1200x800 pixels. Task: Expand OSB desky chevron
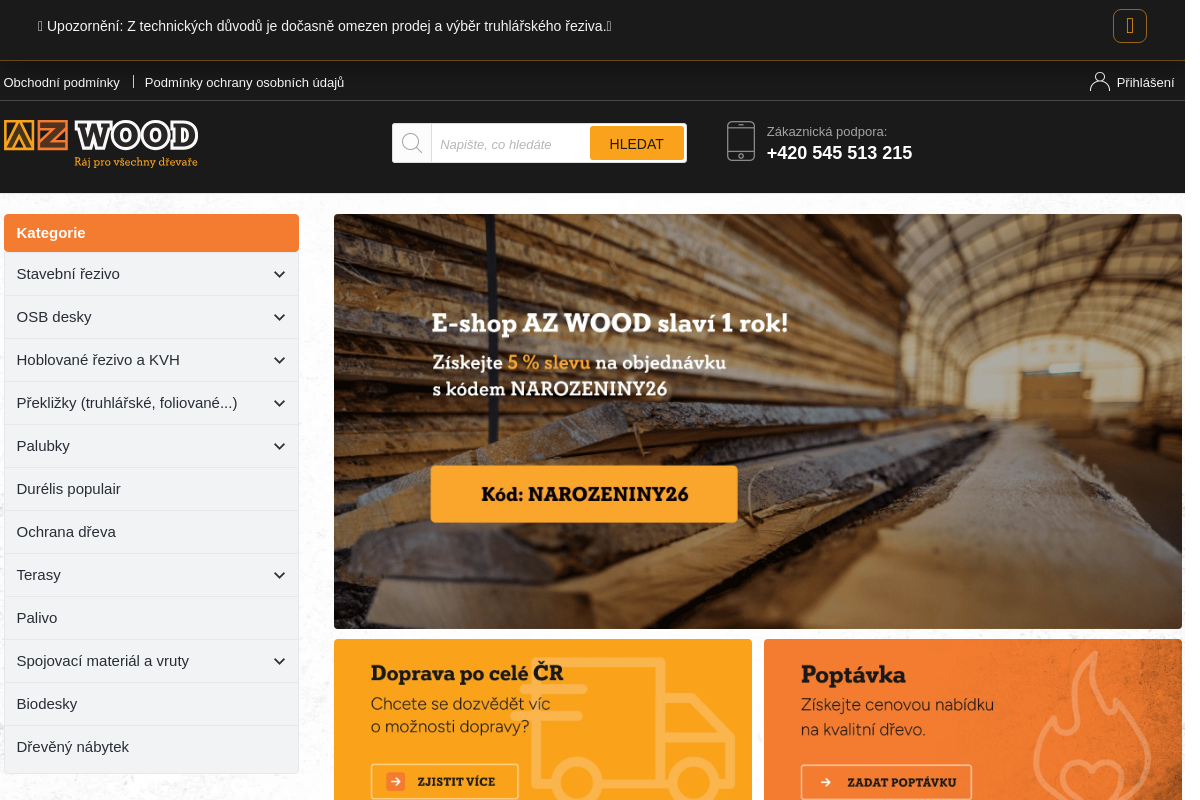pyautogui.click(x=279, y=317)
